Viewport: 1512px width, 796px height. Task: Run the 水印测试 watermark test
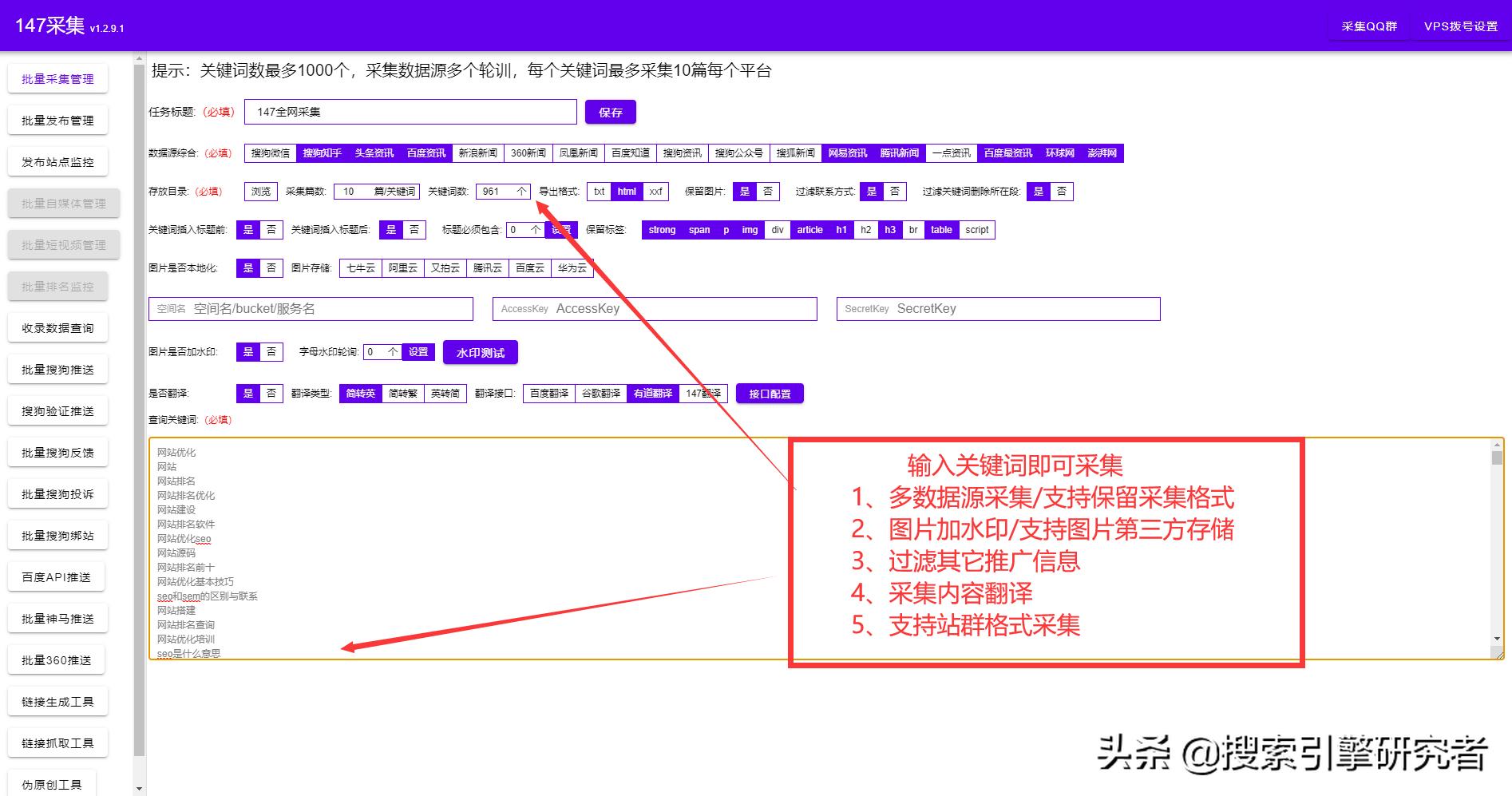[480, 352]
